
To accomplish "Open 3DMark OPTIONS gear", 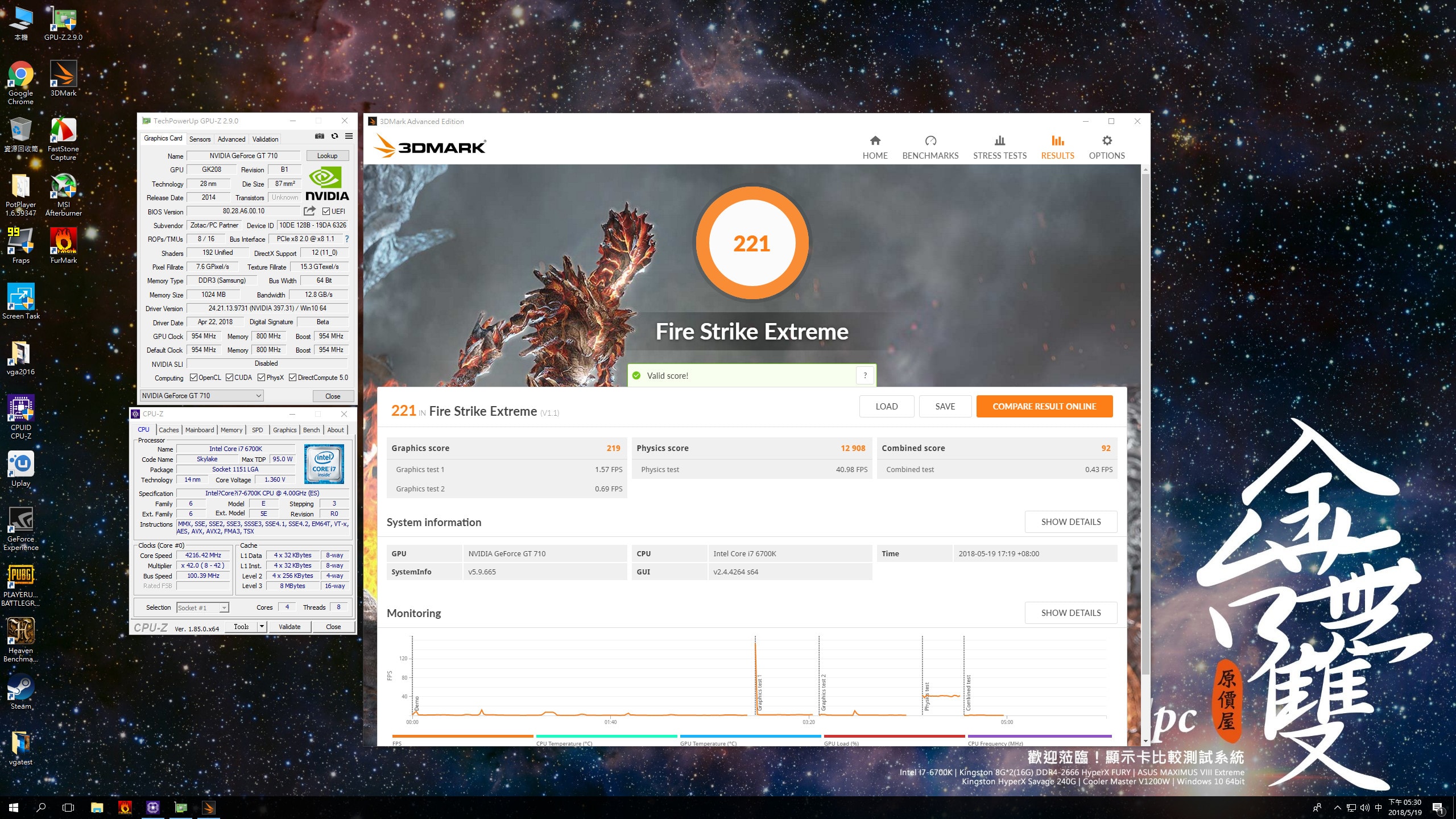I will 1106,147.
